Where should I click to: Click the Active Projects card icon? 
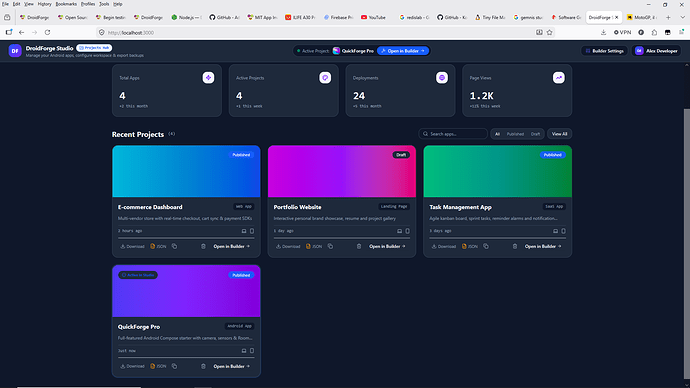coord(325,78)
